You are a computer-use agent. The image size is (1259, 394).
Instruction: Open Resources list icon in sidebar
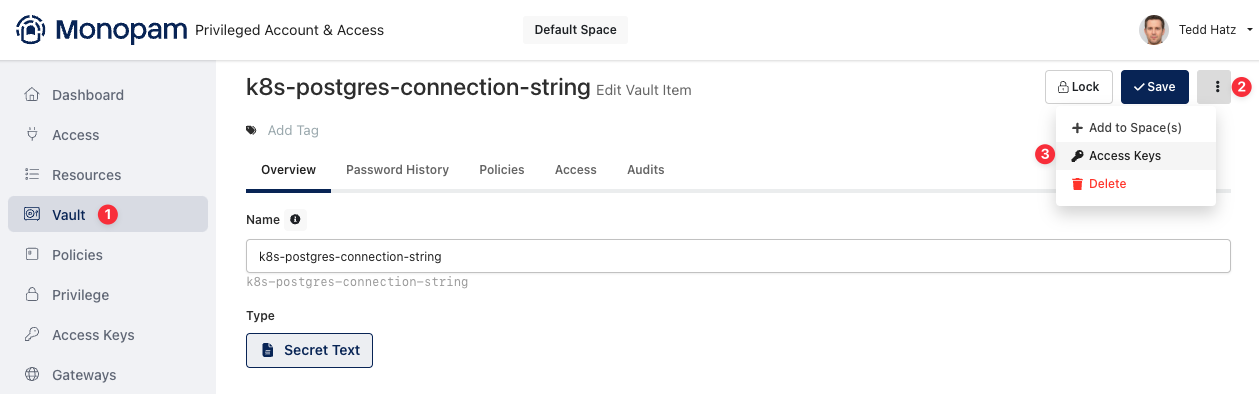tap(32, 175)
